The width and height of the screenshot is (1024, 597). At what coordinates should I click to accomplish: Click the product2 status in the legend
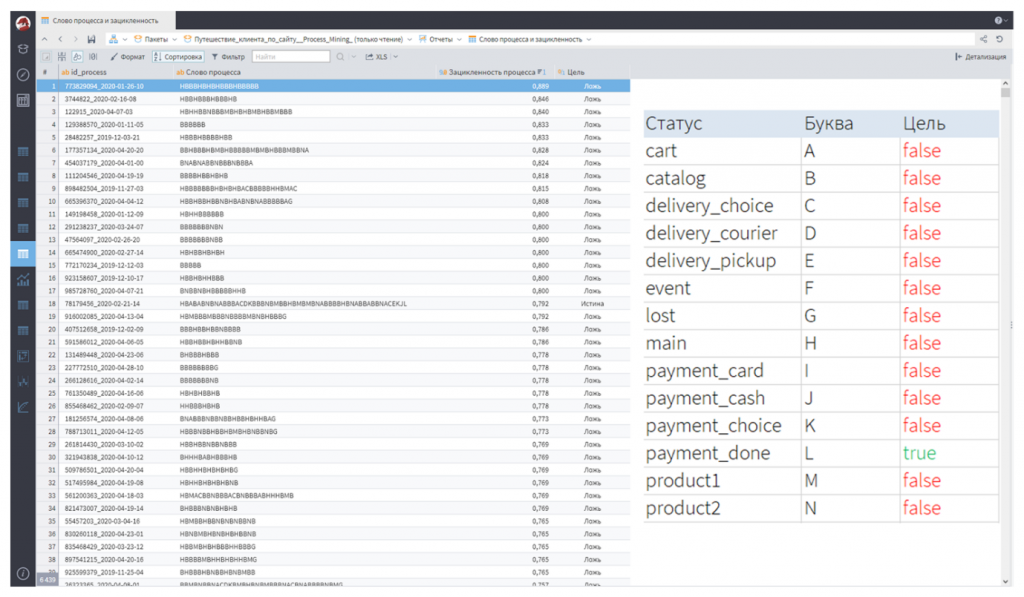tap(682, 508)
